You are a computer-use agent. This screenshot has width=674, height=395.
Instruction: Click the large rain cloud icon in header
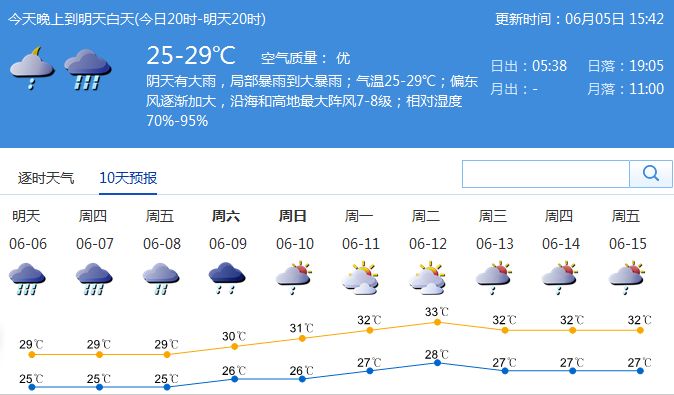pyautogui.click(x=88, y=70)
